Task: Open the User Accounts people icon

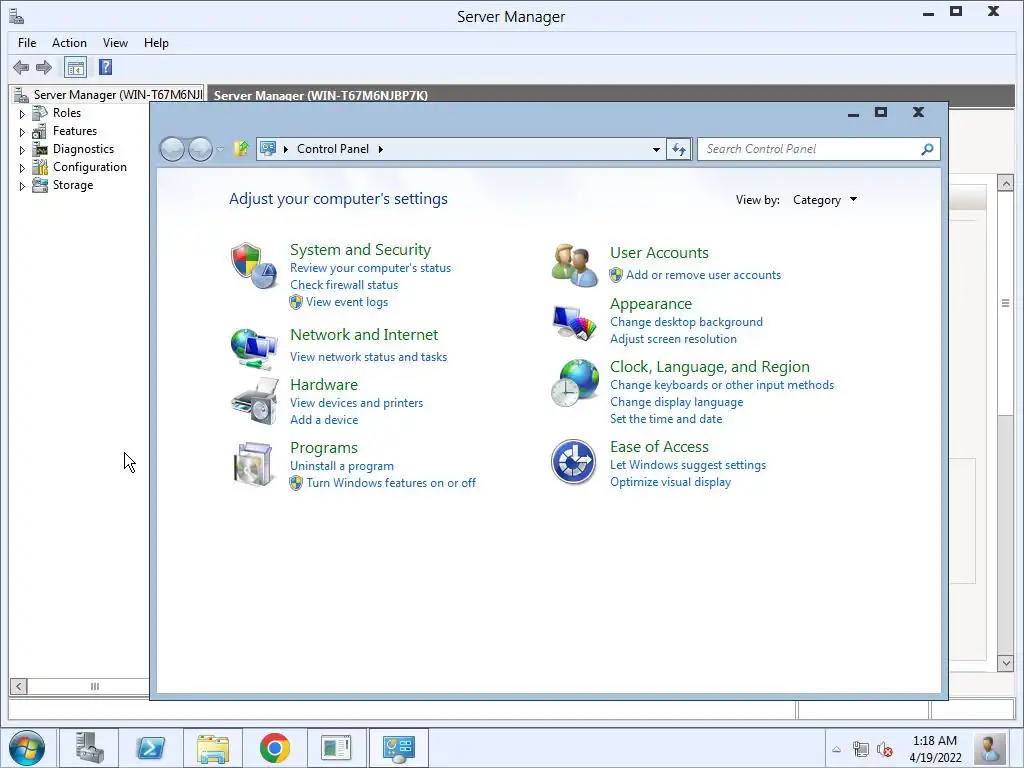Action: coord(574,265)
